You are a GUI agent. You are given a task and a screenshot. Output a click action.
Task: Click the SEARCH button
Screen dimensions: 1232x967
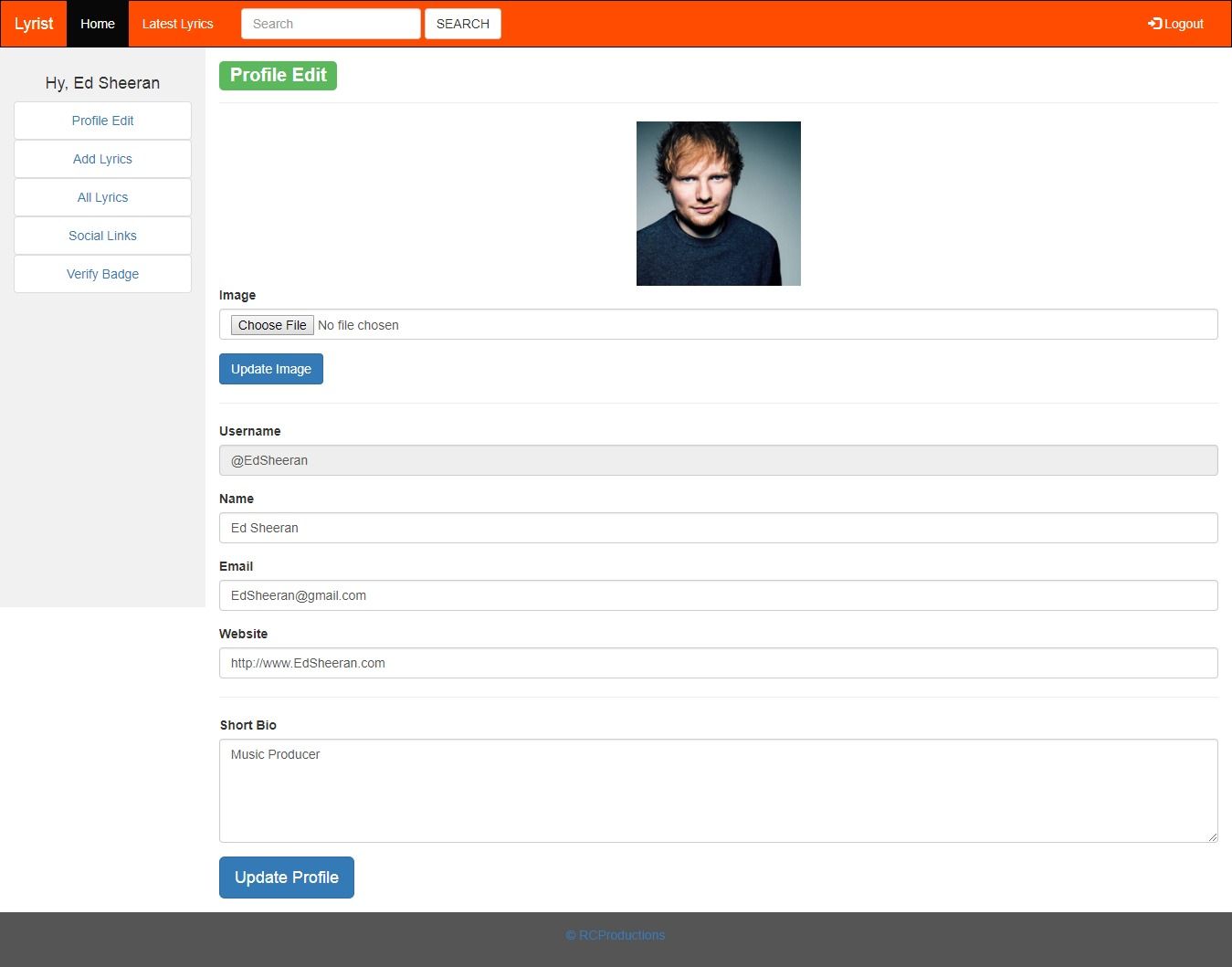point(463,24)
